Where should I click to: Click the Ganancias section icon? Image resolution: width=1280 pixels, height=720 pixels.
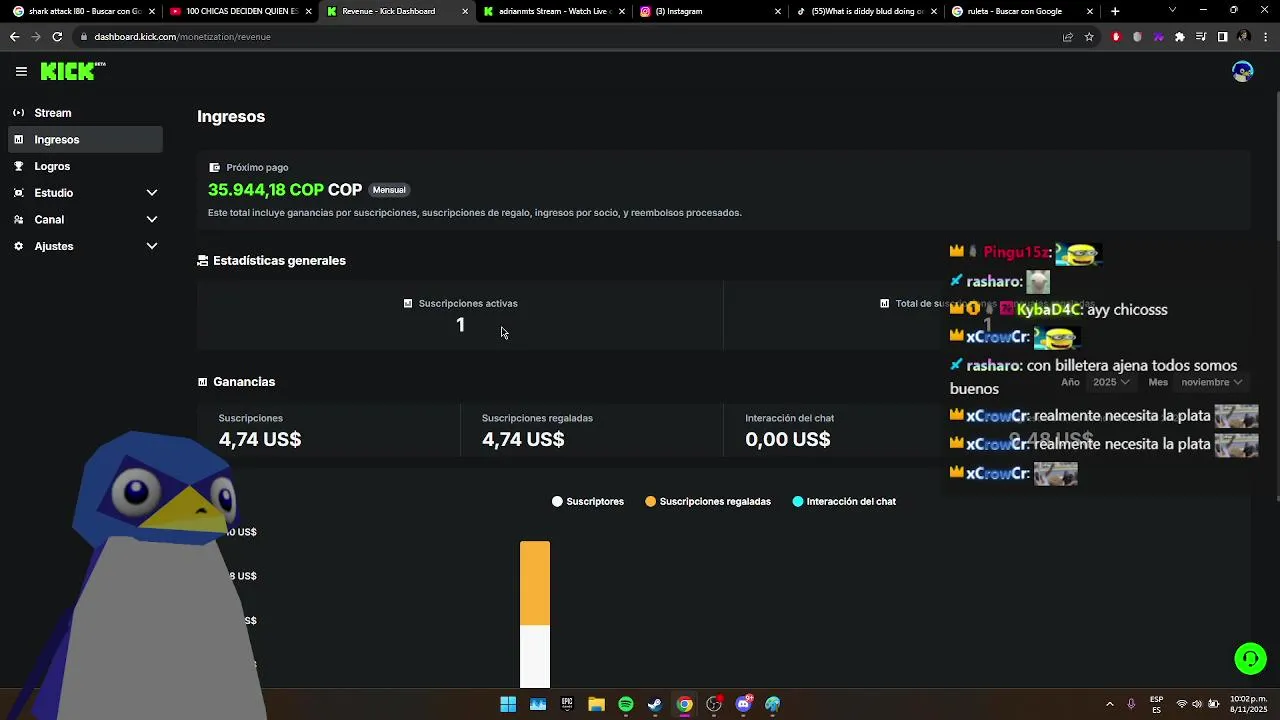coord(203,382)
